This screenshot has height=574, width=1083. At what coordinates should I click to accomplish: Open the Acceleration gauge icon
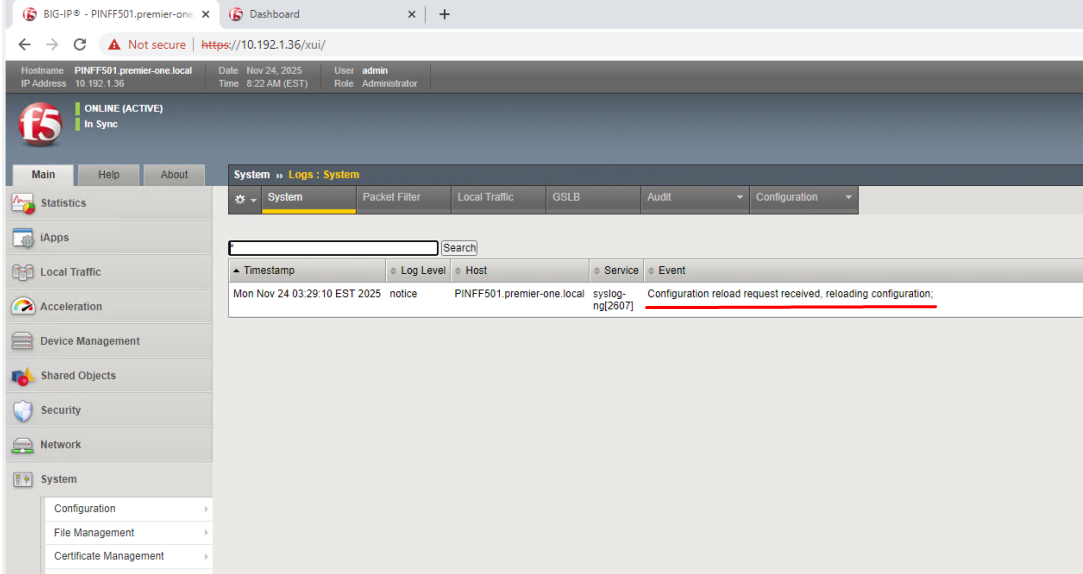(22, 307)
